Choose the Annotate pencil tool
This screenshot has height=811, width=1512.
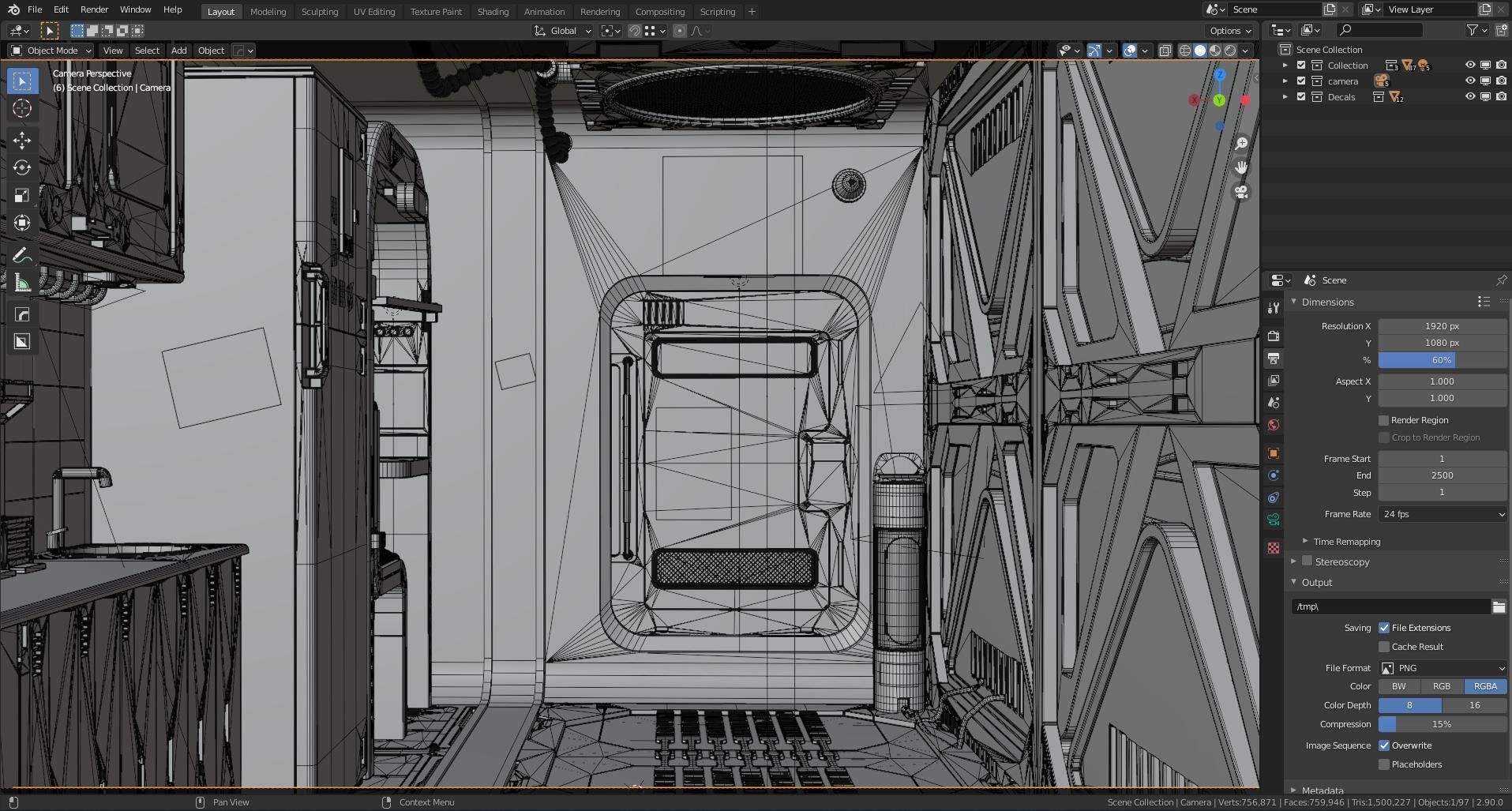pos(22,255)
